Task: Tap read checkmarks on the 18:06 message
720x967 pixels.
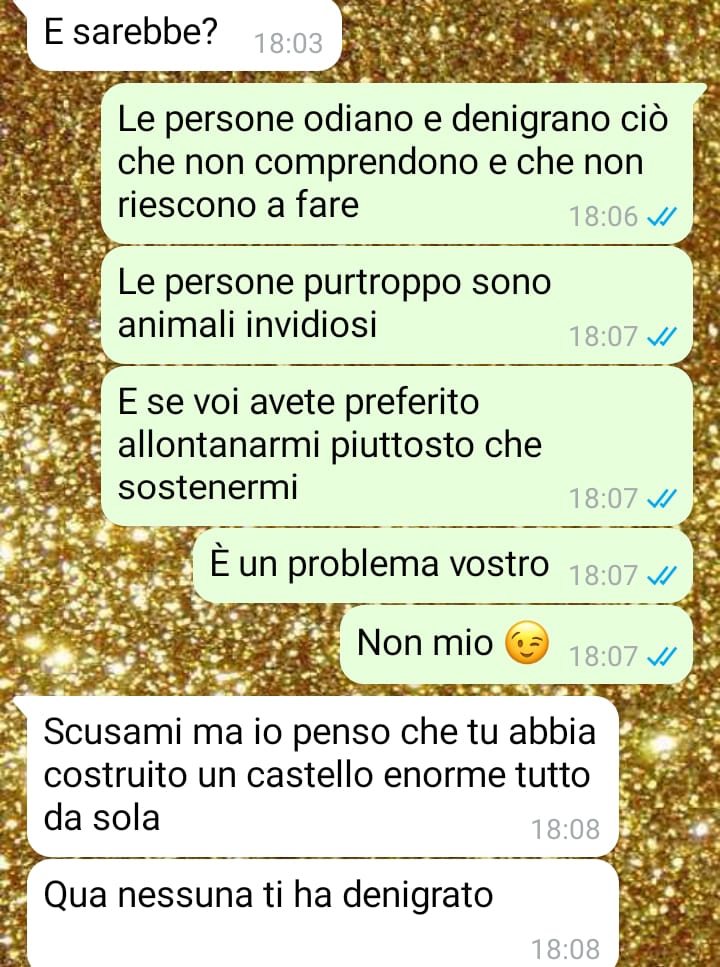Action: (661, 217)
